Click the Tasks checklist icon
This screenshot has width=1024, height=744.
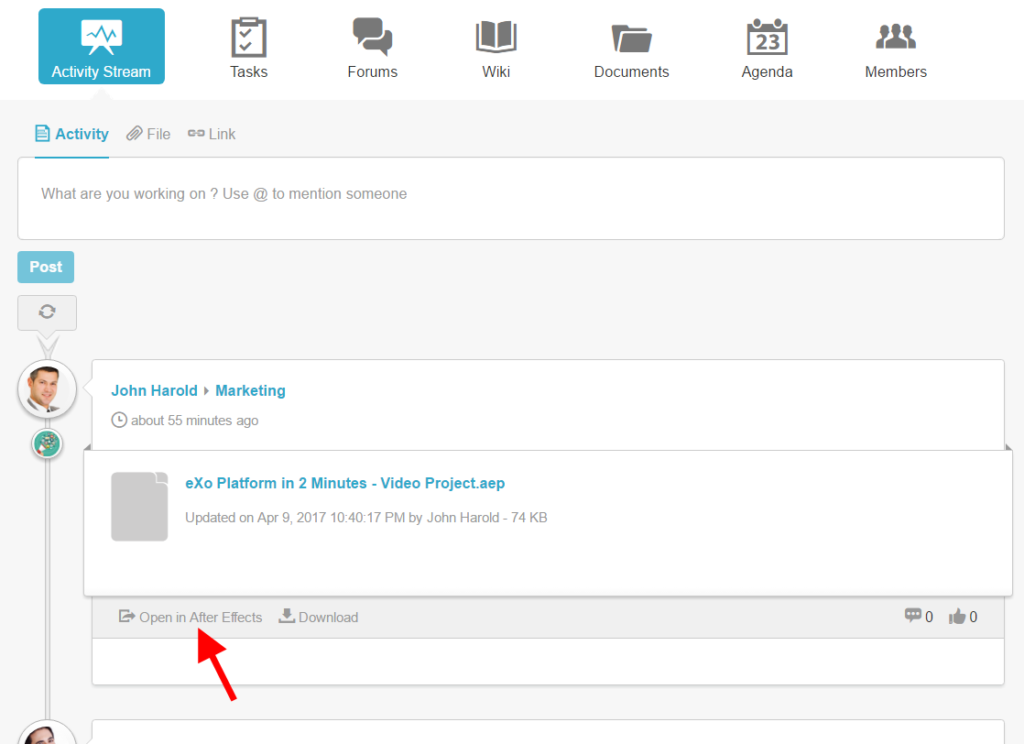tap(249, 37)
